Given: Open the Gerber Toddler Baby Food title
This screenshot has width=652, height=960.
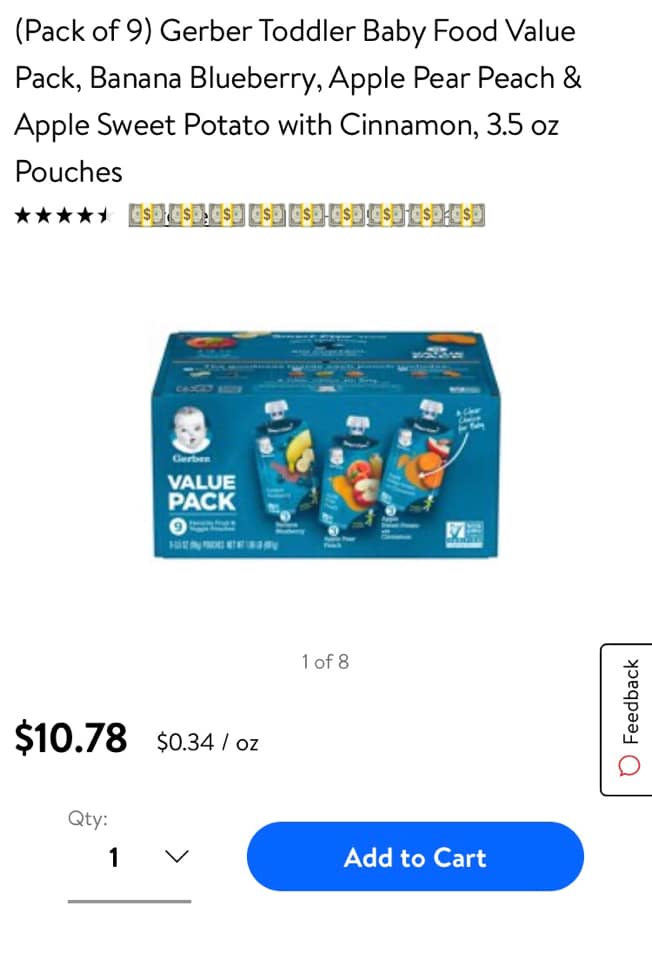Looking at the screenshot, I should point(298,101).
